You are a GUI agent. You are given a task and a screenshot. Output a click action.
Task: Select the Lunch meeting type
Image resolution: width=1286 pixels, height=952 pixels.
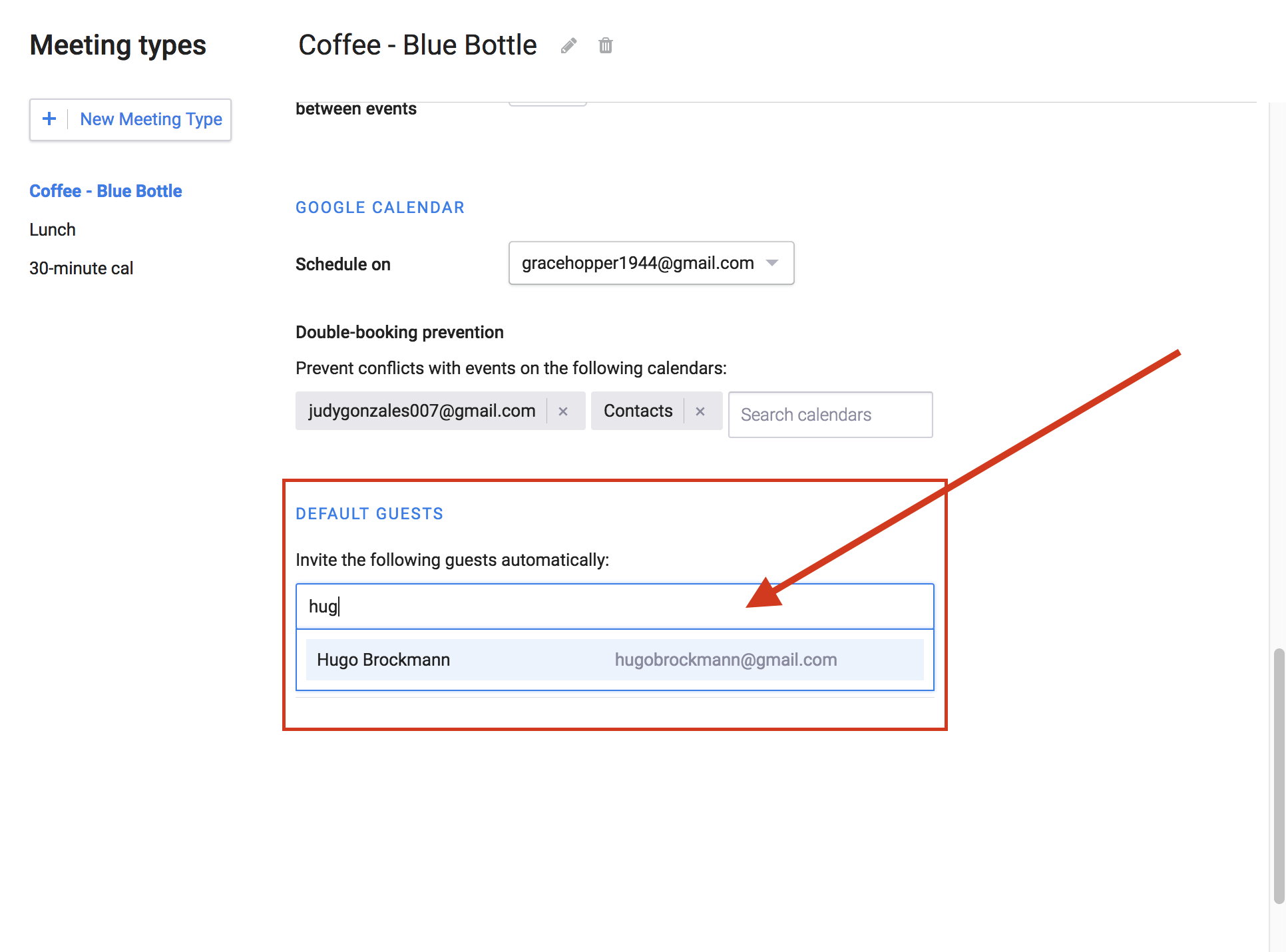tap(52, 229)
